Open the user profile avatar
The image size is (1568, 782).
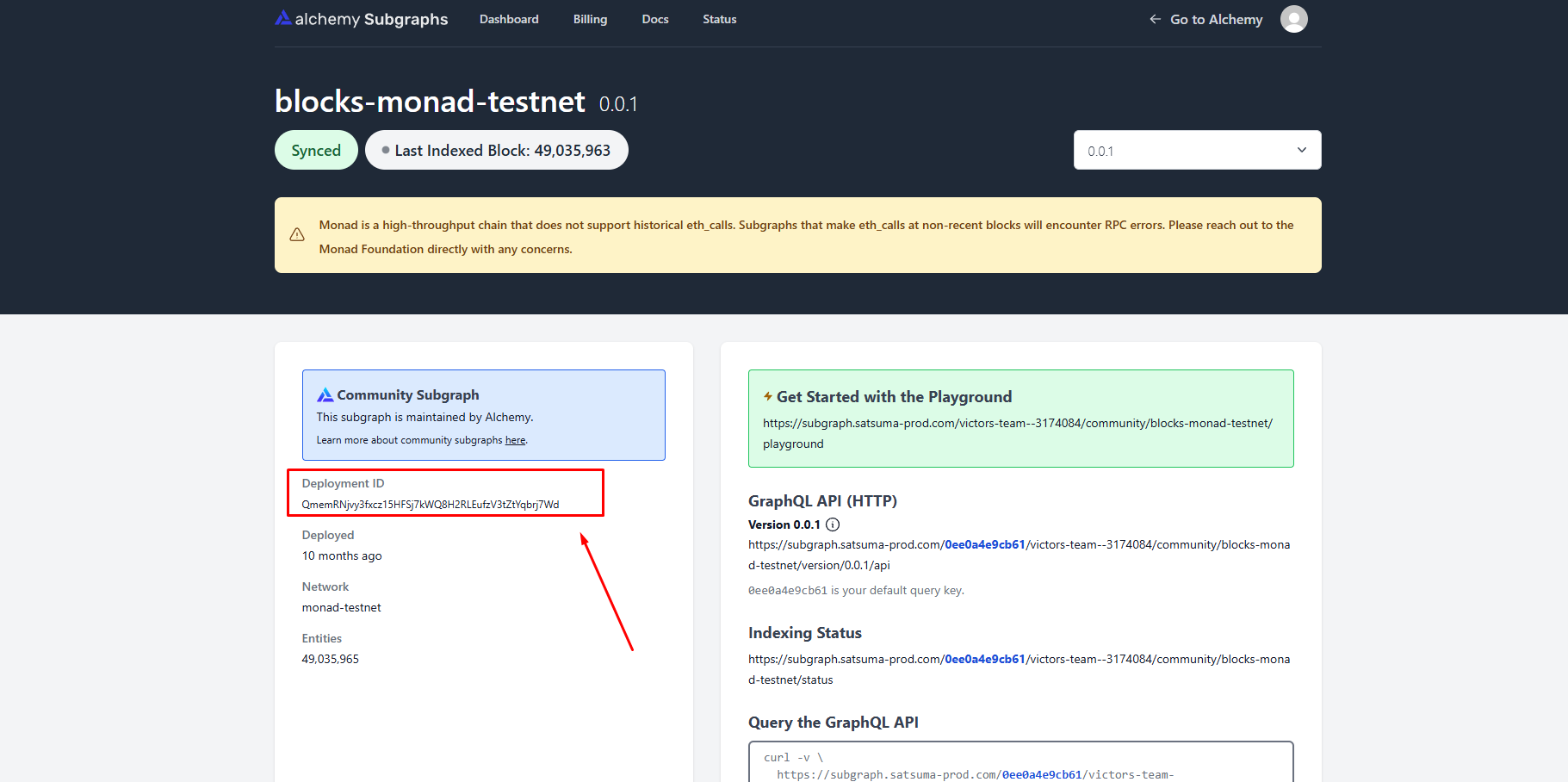(x=1293, y=19)
